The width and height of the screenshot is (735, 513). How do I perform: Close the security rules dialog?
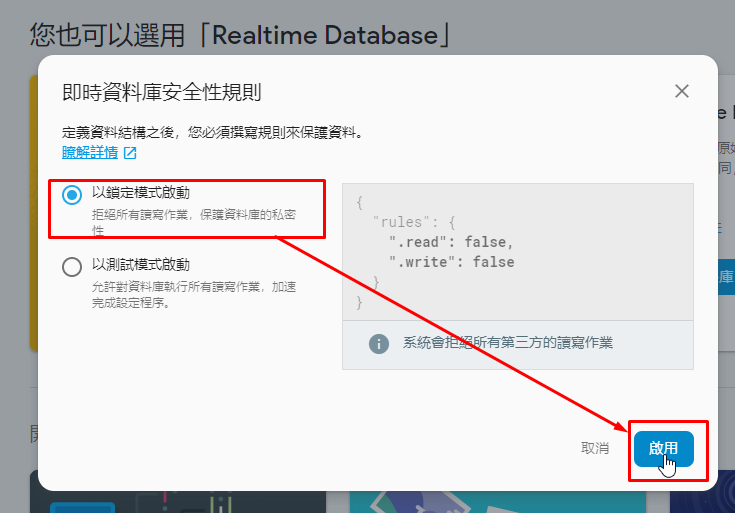click(682, 91)
